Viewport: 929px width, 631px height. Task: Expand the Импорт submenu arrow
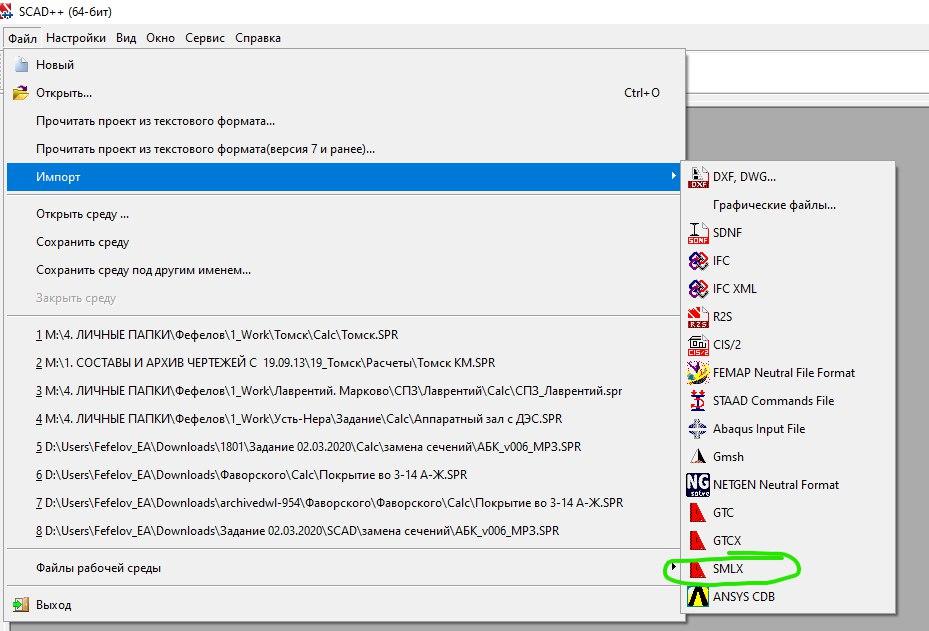[673, 176]
